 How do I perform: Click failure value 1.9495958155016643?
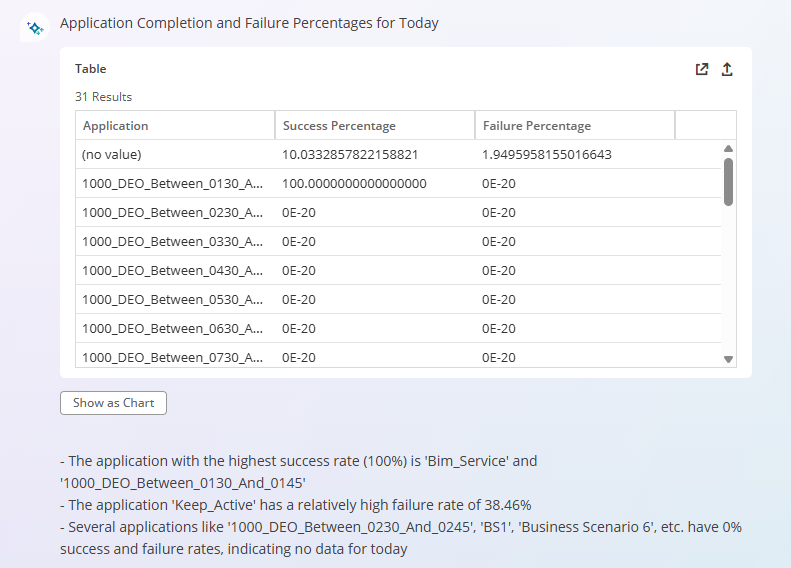(546, 154)
